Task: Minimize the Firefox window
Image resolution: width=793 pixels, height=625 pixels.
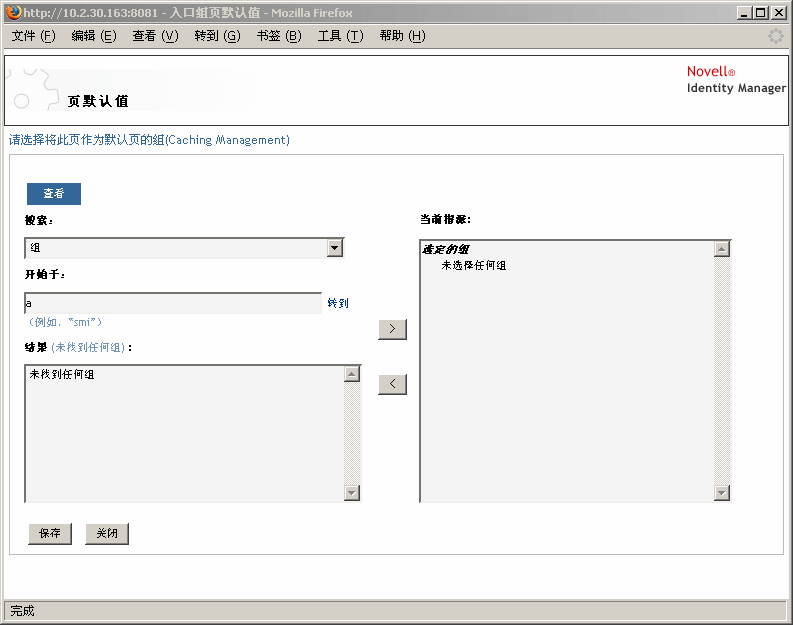Action: 743,13
